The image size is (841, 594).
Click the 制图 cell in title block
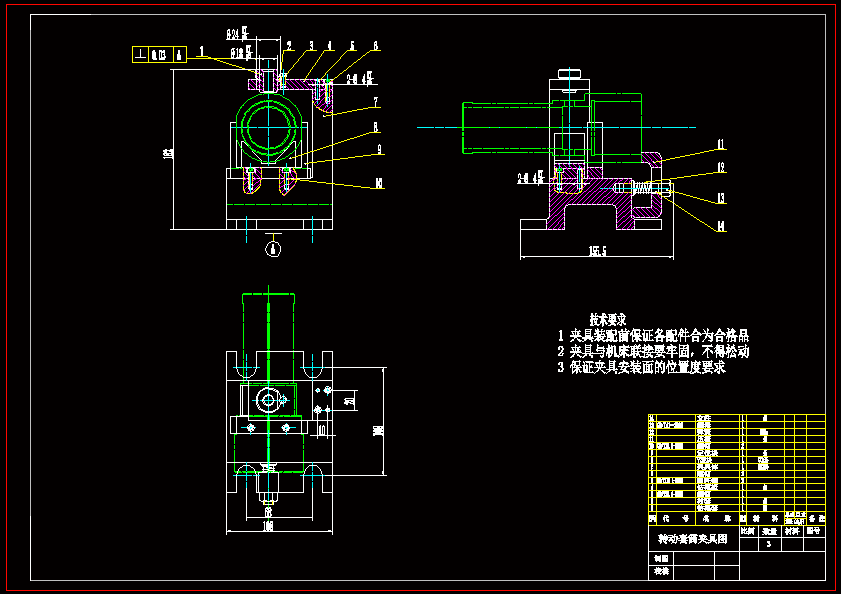(x=660, y=558)
